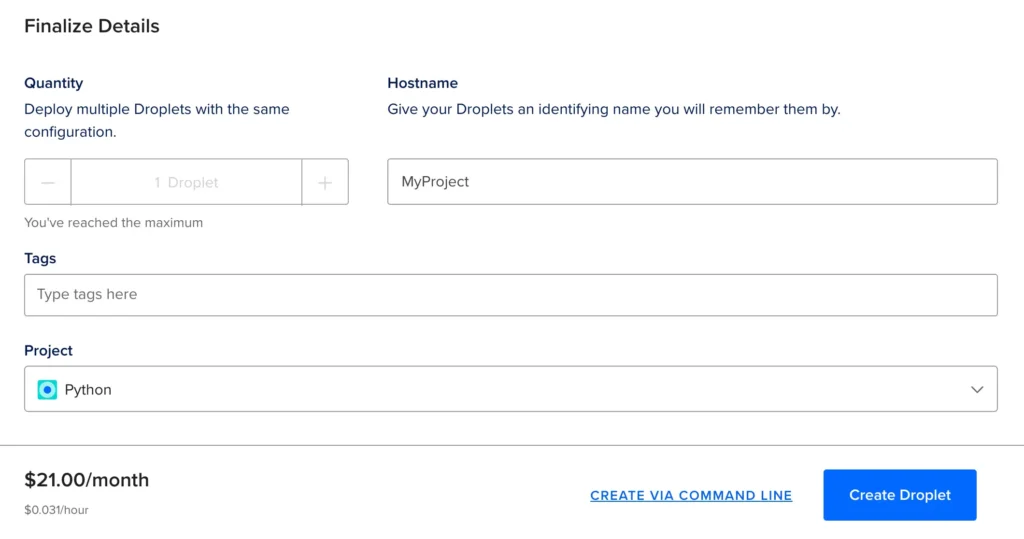Focus the MyProject hostname field
Viewport: 1024px width, 539px height.
pos(692,182)
